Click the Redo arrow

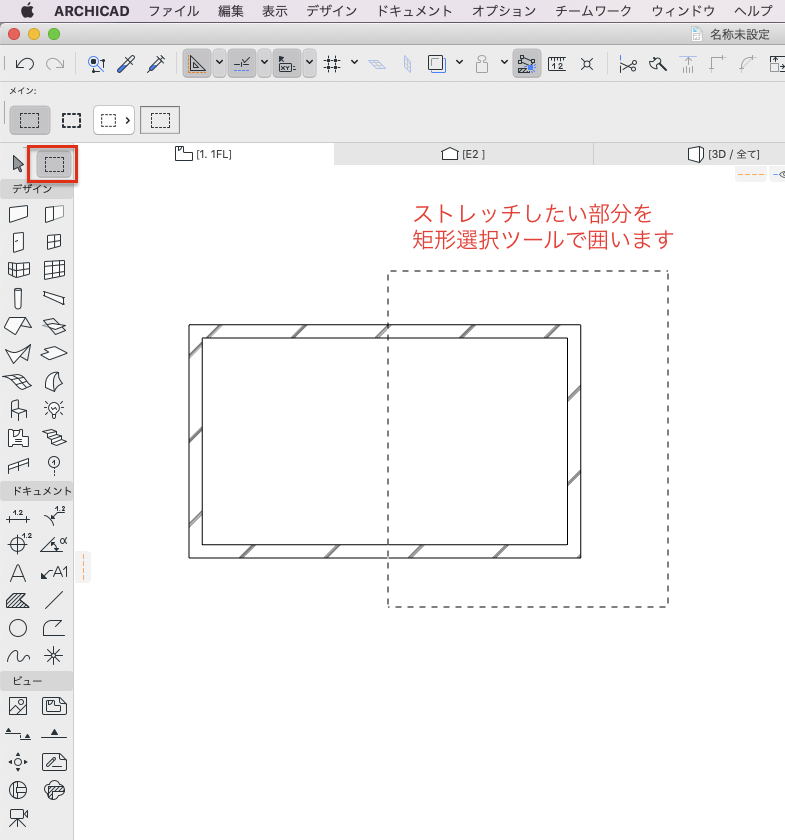[x=55, y=64]
